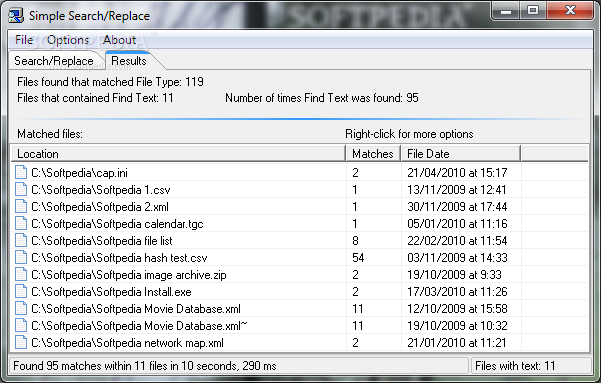The width and height of the screenshot is (601, 383).
Task: Sort by the Matches column header
Action: click(x=373, y=154)
